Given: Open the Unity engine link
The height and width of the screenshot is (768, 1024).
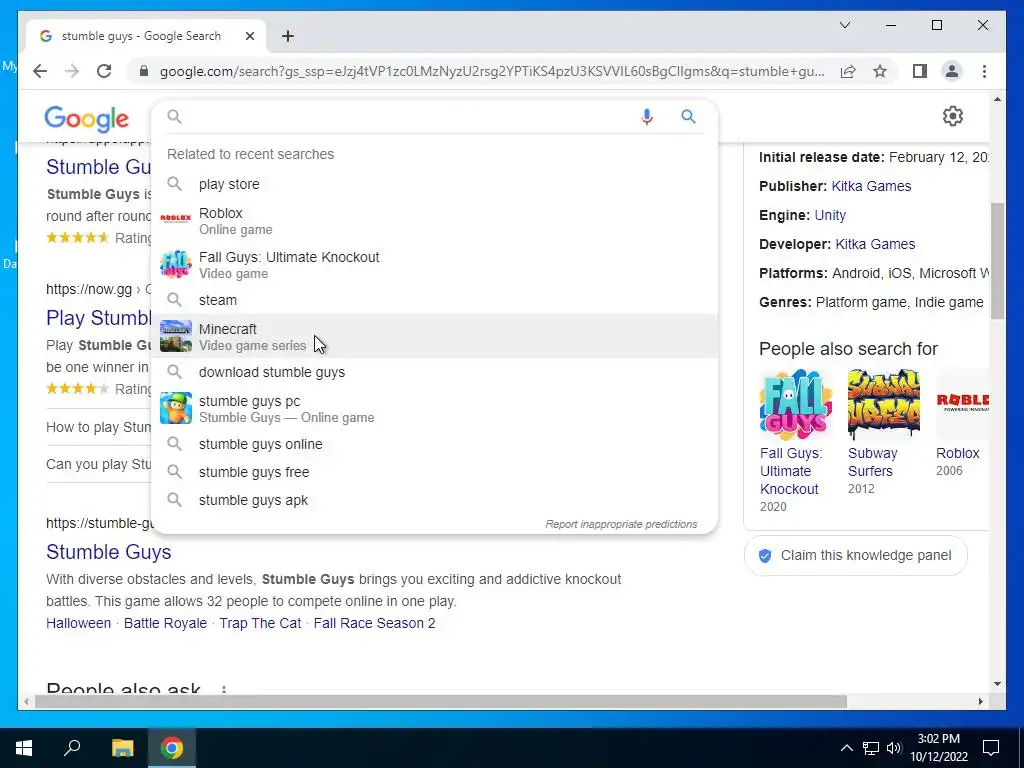Looking at the screenshot, I should pos(830,216).
